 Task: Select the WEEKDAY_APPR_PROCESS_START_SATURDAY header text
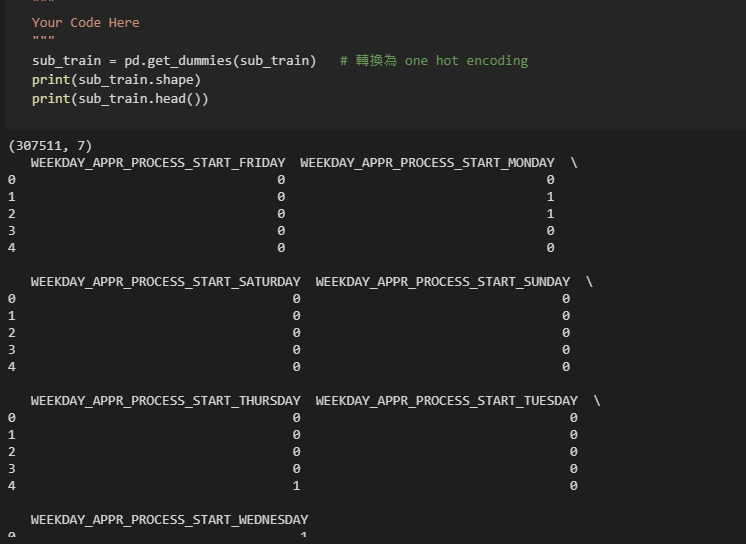coord(165,281)
